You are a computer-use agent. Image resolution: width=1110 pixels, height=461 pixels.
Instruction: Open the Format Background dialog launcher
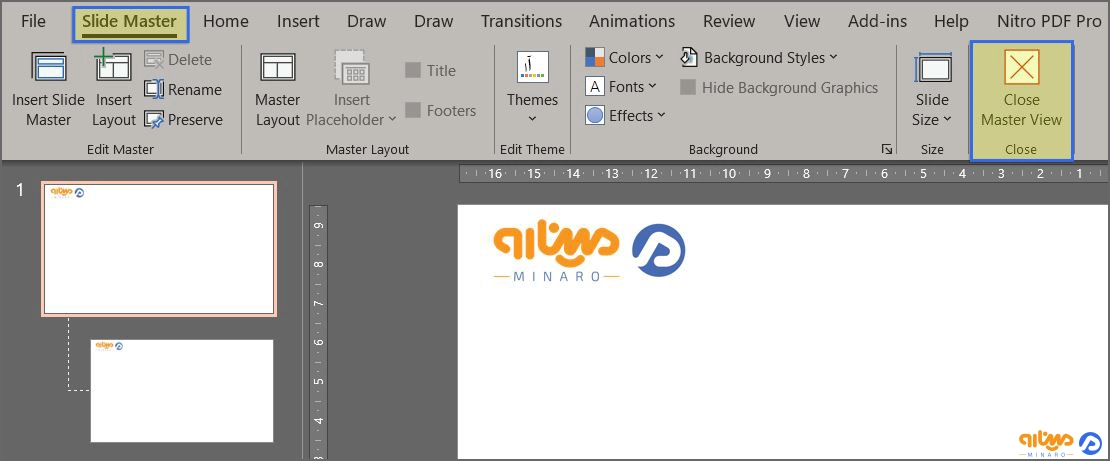pyautogui.click(x=886, y=149)
